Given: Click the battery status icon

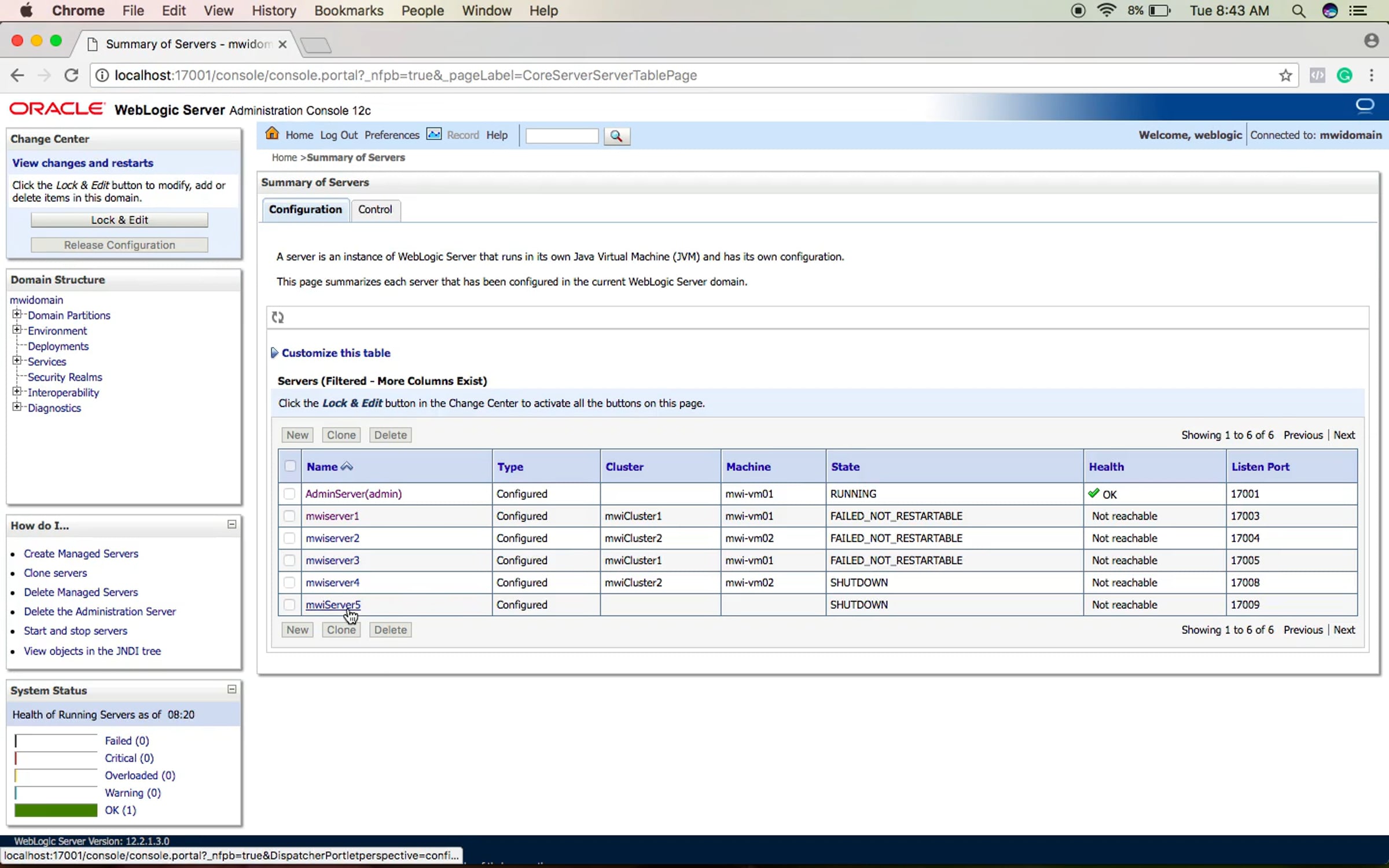Looking at the screenshot, I should click(x=1160, y=11).
